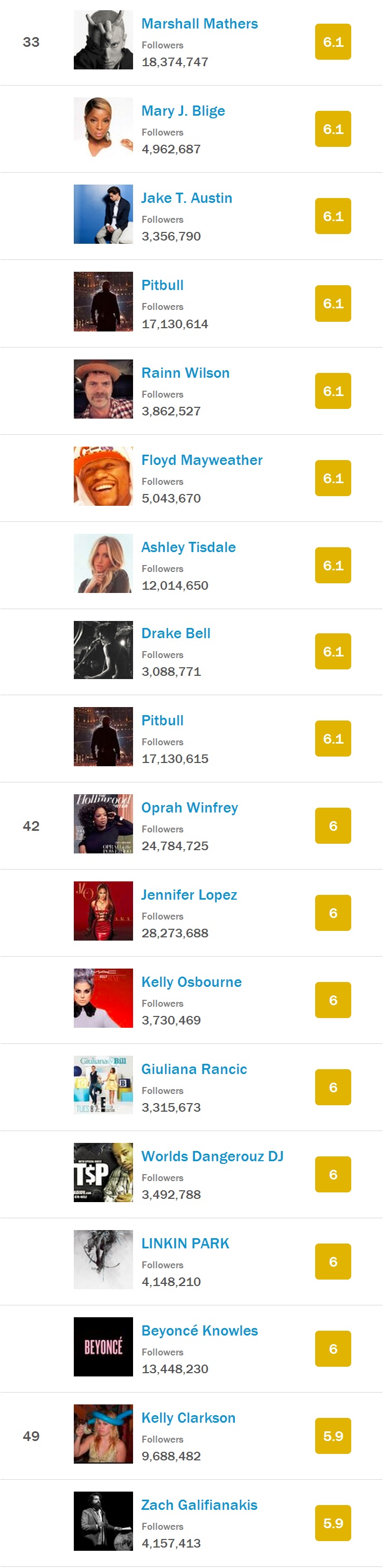Click Marshall Mathers' 6.1 score badge
Screen dimensions: 383x1568
click(332, 42)
